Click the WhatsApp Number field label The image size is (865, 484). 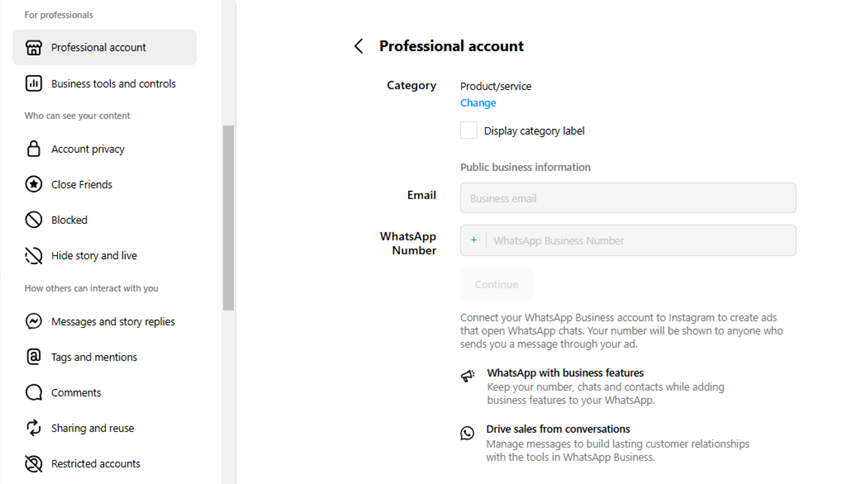pos(408,243)
